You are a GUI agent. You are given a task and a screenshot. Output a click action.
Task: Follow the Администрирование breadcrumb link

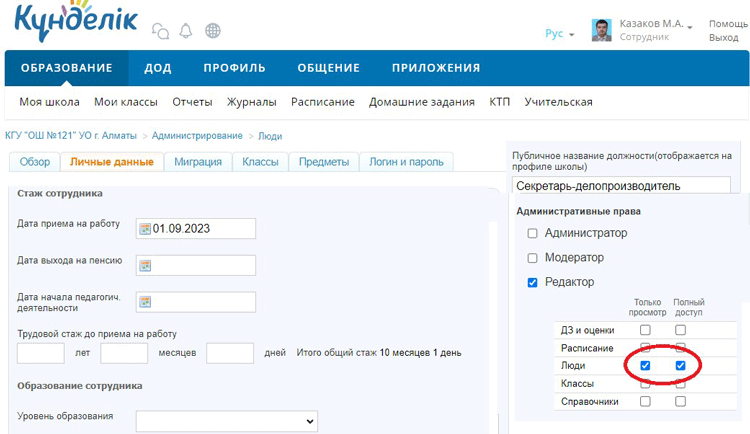198,135
